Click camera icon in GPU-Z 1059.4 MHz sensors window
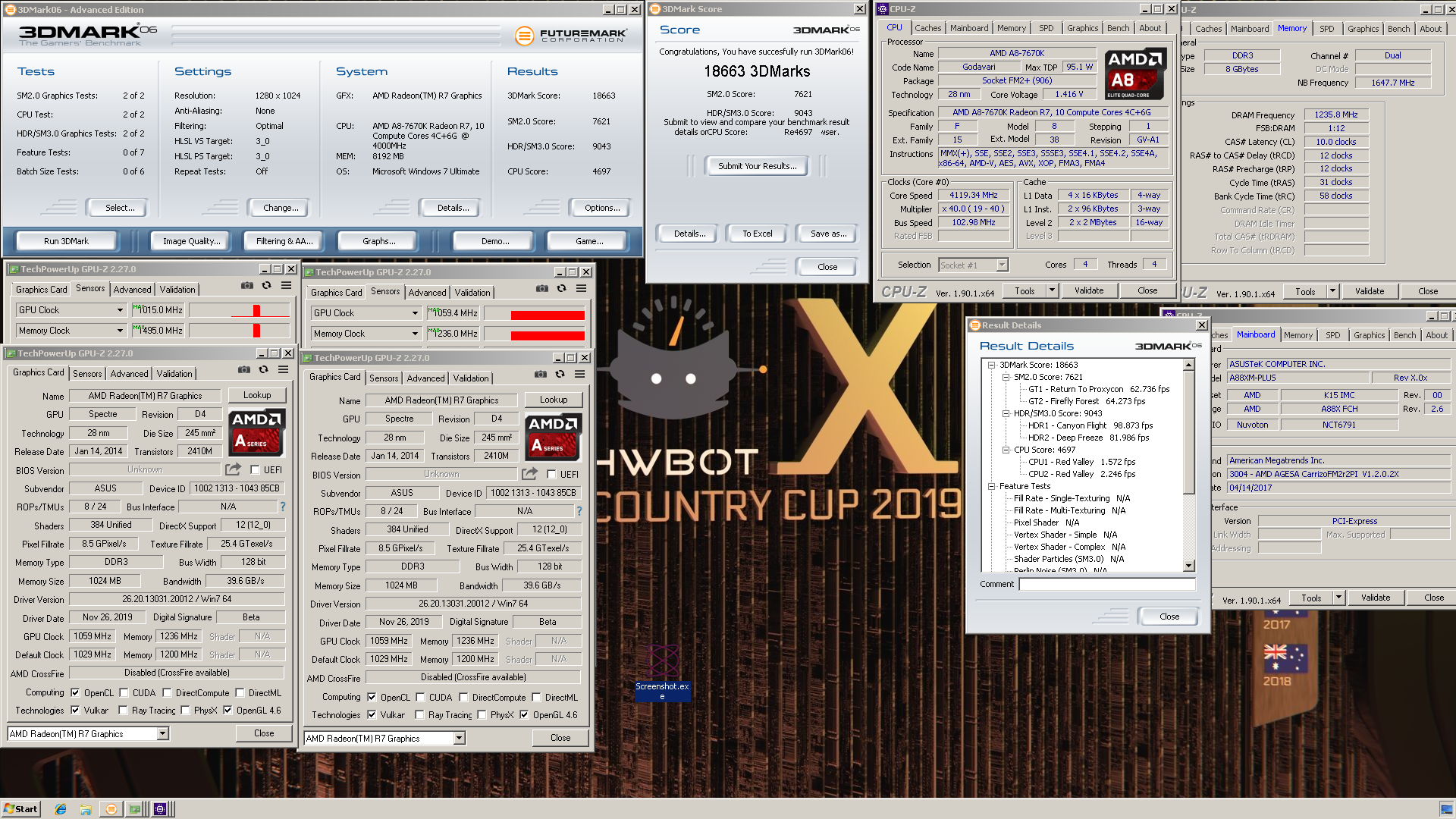This screenshot has width=1456, height=819. tap(542, 288)
